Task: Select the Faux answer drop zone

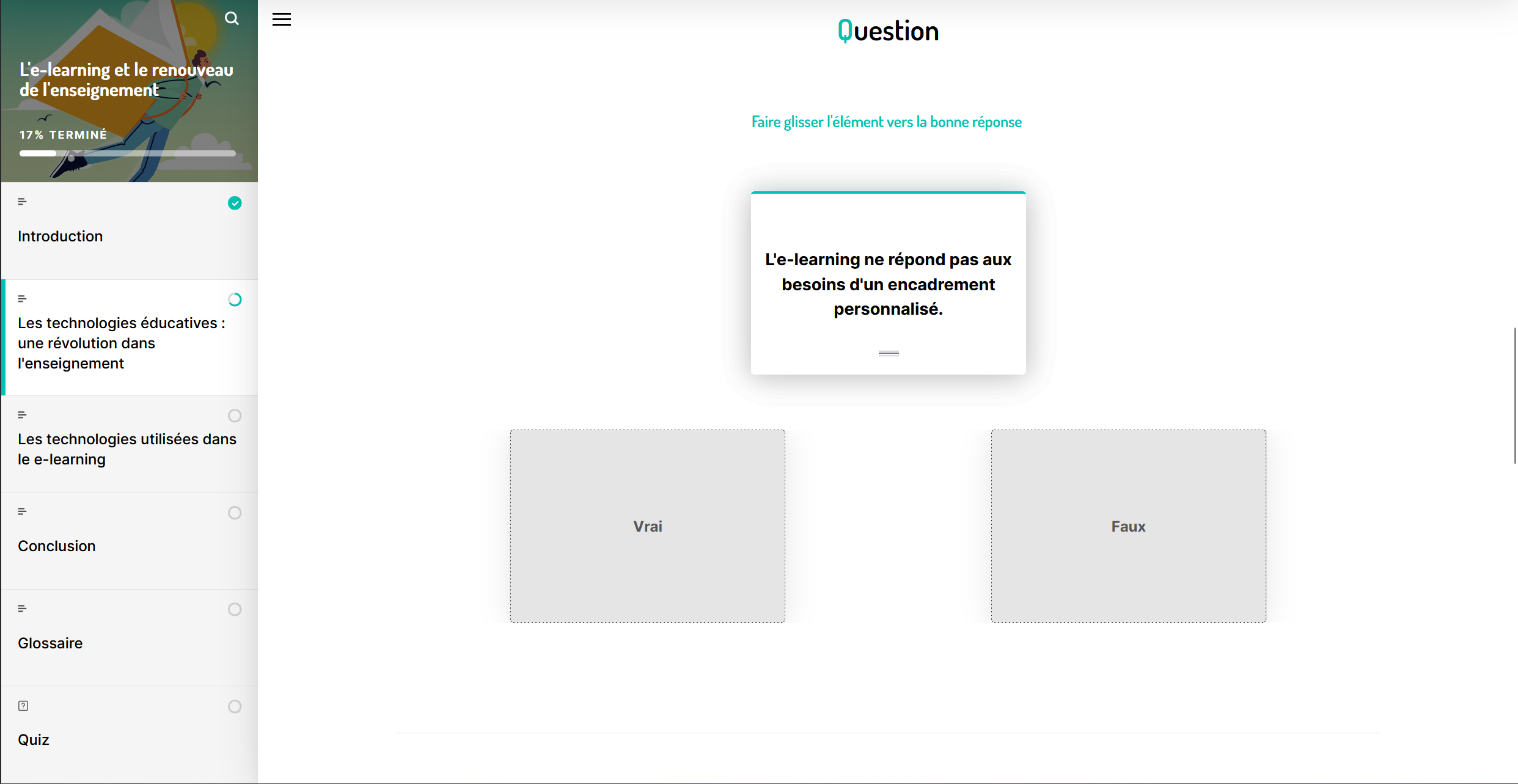Action: coord(1128,526)
